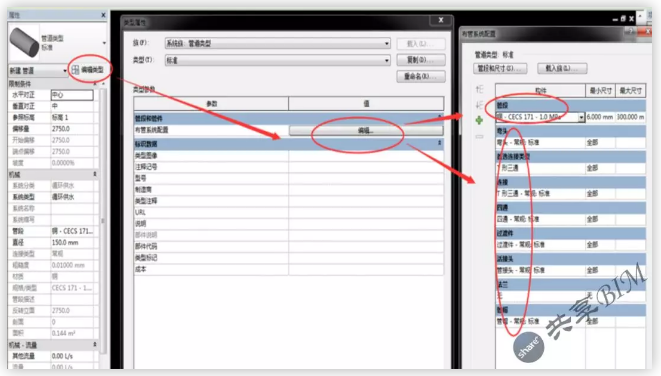Screen dimensions: 661x376
Task: Click the 复制 (Duplicate) button
Action: [421, 60]
